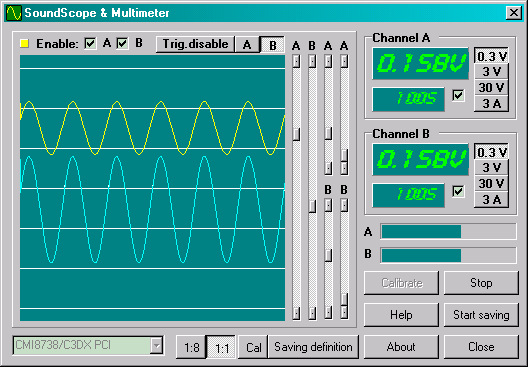Select 0.3 V range for Channel A
528x367 pixels.
point(491,56)
